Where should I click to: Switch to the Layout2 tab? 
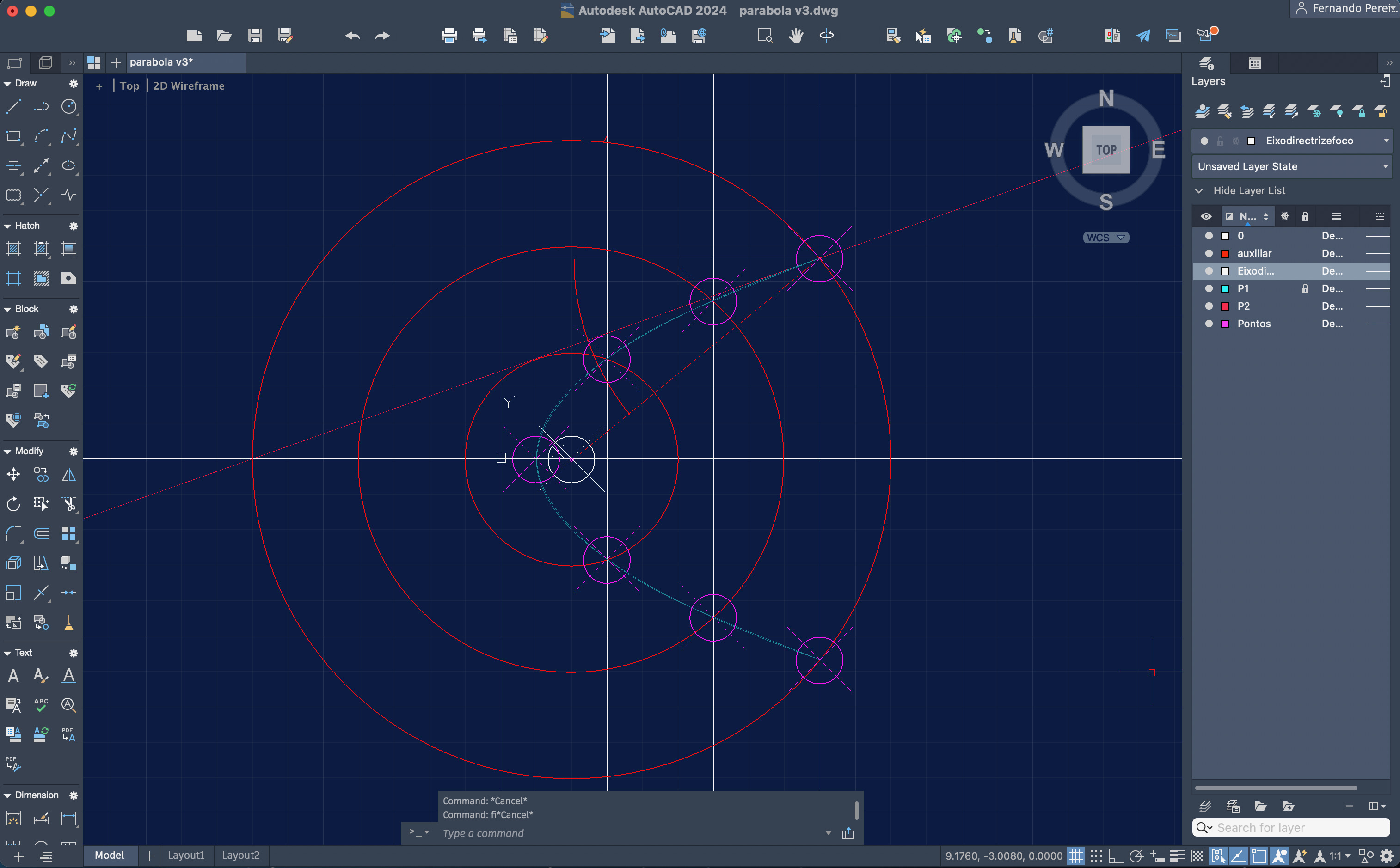click(x=240, y=856)
